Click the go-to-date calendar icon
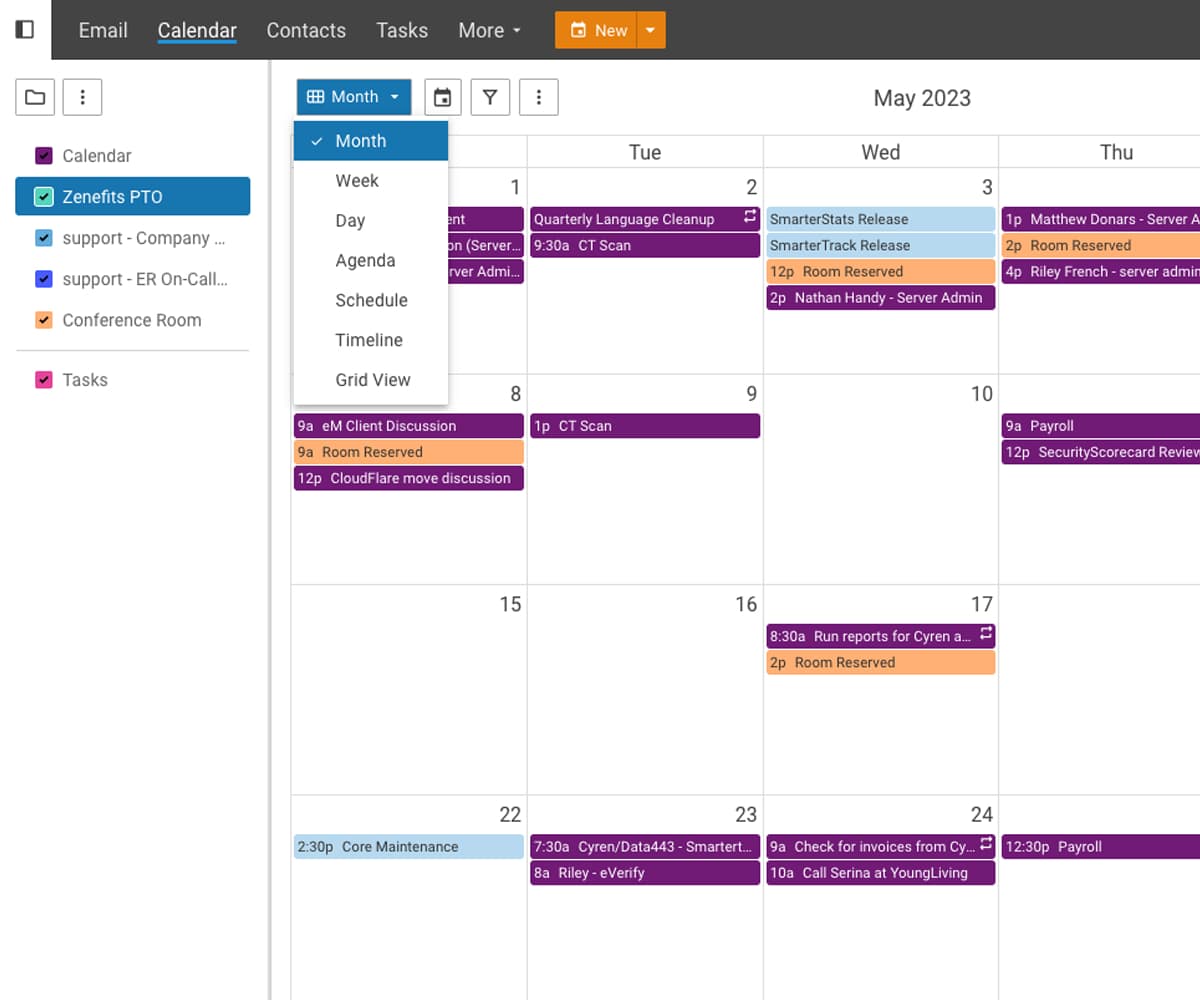This screenshot has width=1200, height=1000. (x=442, y=97)
